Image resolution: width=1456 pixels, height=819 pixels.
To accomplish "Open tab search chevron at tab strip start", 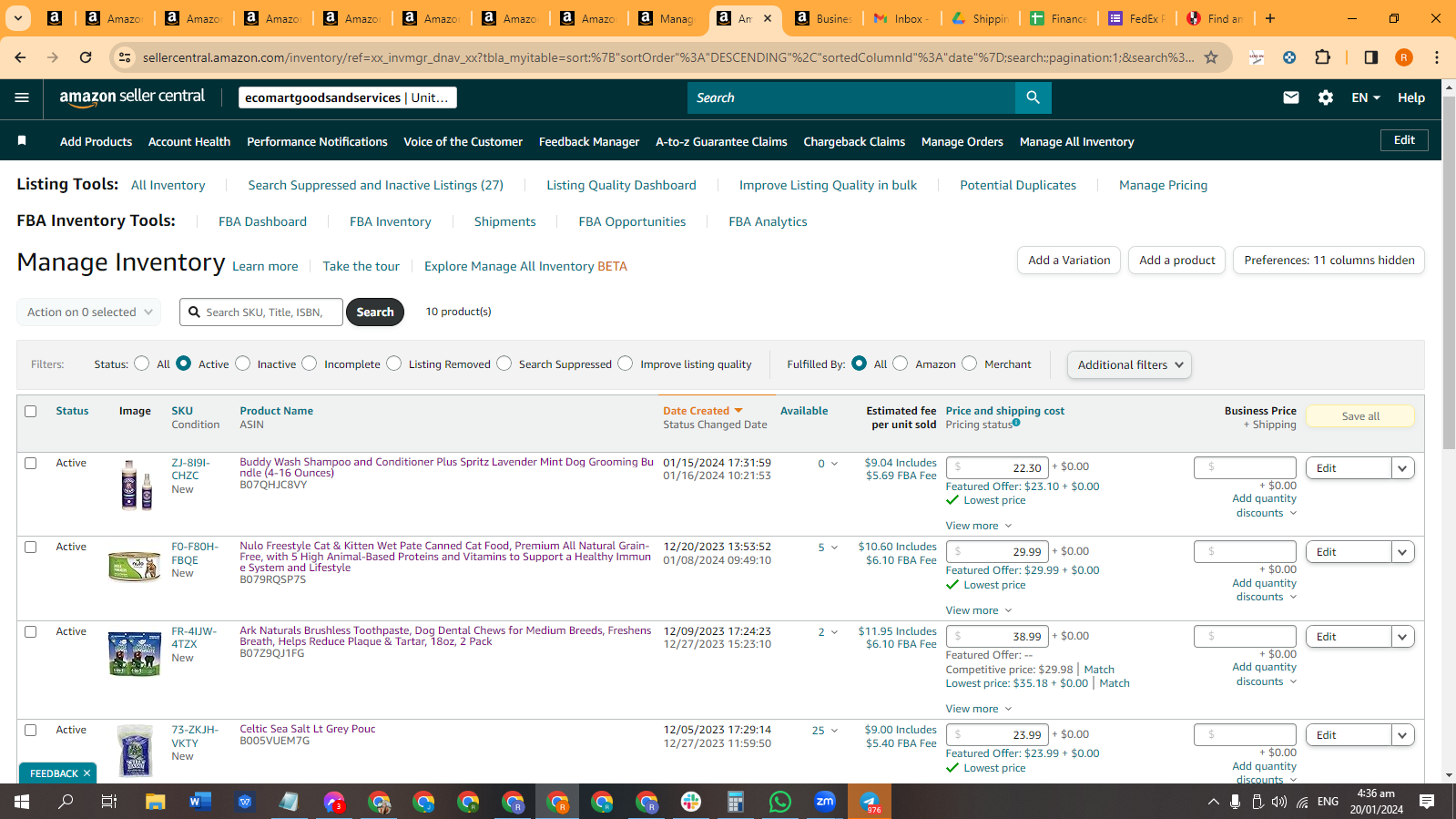I will click(18, 18).
